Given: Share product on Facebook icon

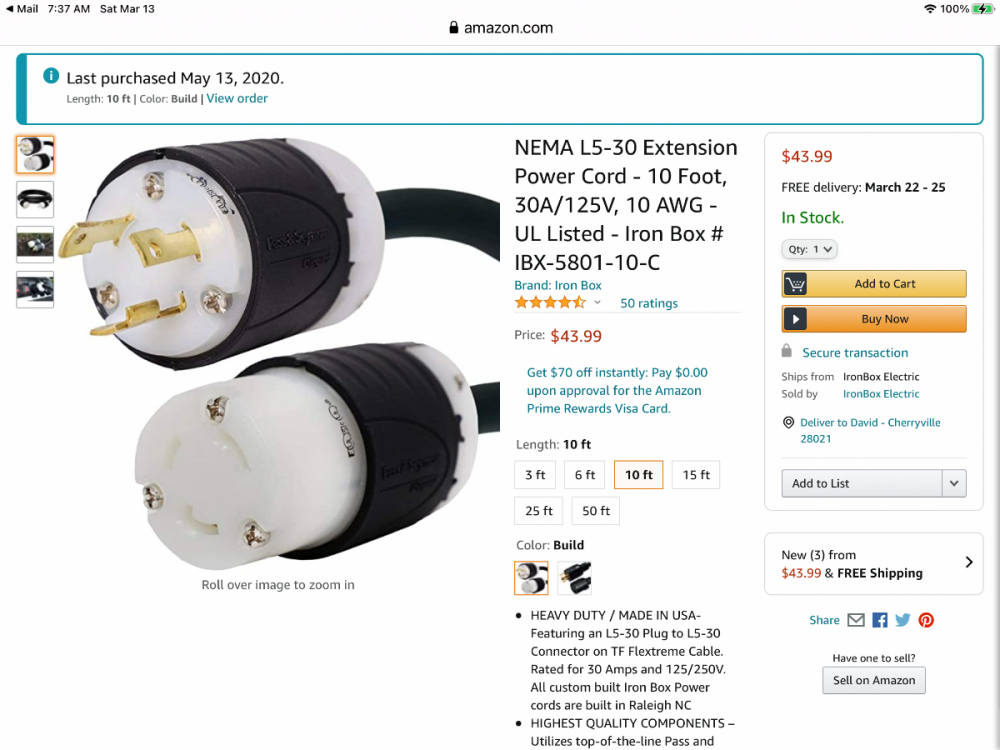Looking at the screenshot, I should pyautogui.click(x=879, y=620).
